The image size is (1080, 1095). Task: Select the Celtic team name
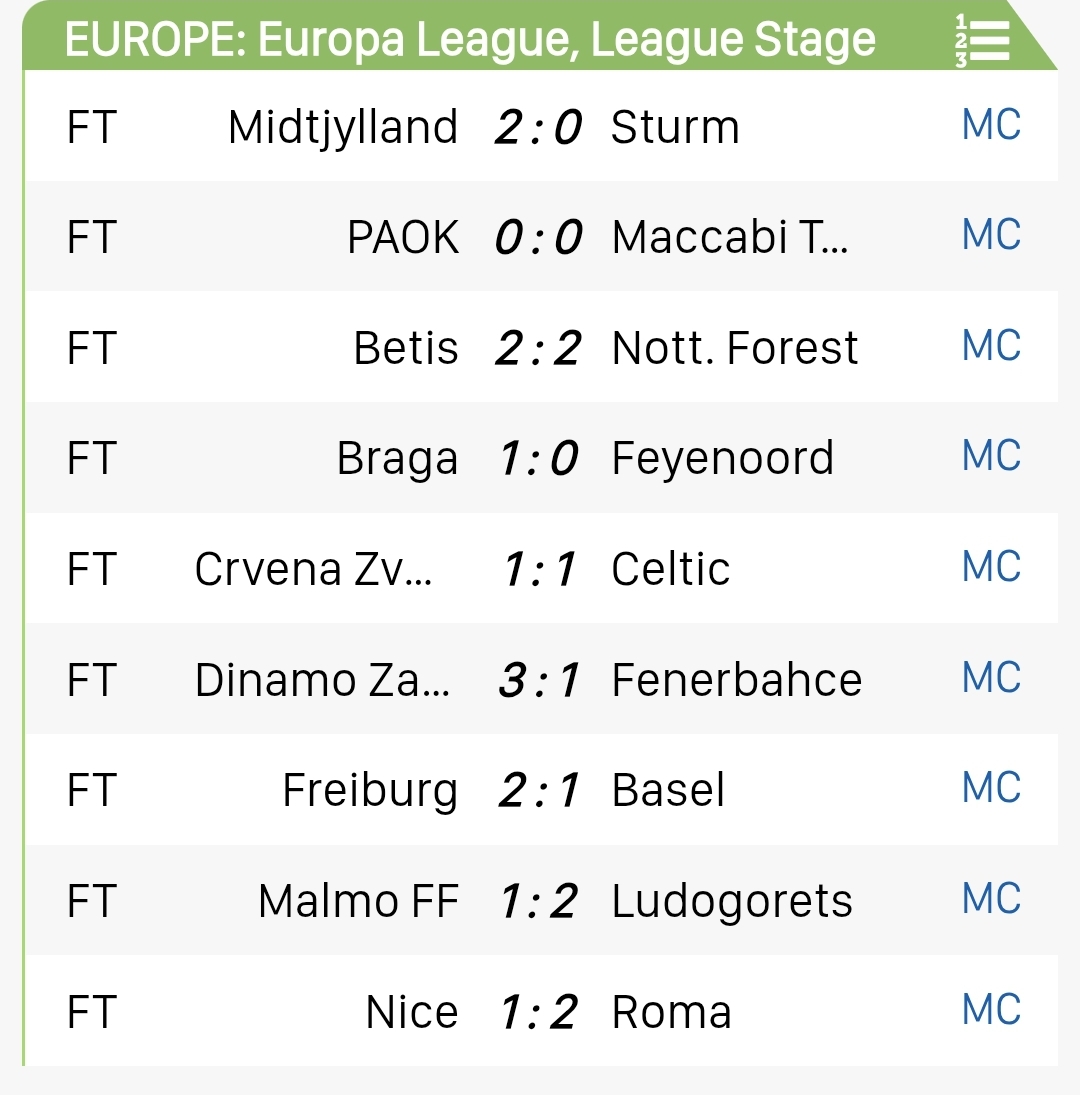[671, 570]
